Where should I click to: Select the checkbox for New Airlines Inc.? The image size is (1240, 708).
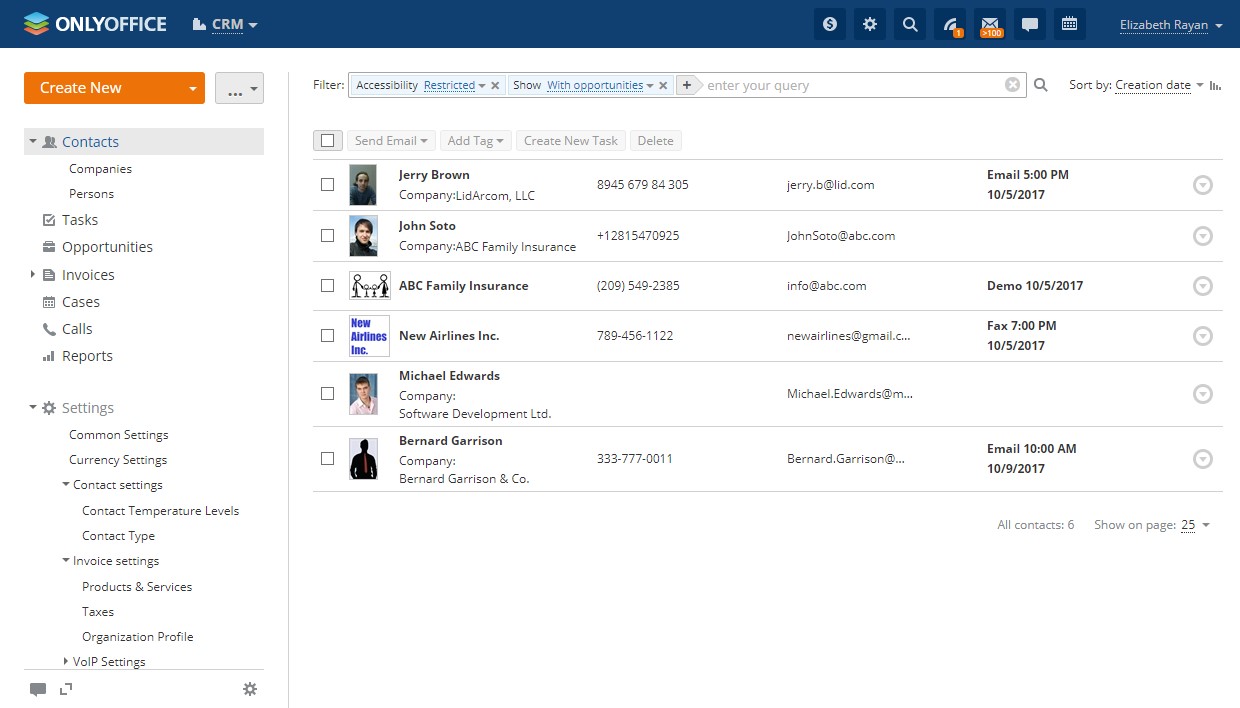(327, 336)
